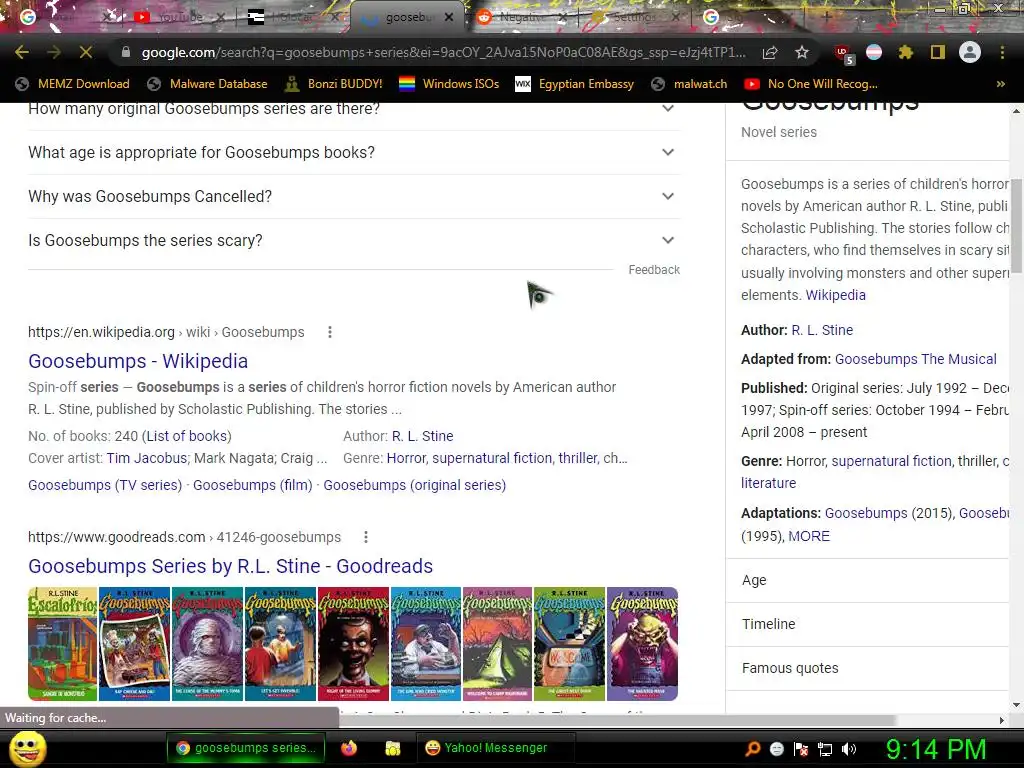1024x768 pixels.
Task: Switch to the Reddit tab
Action: (522, 17)
